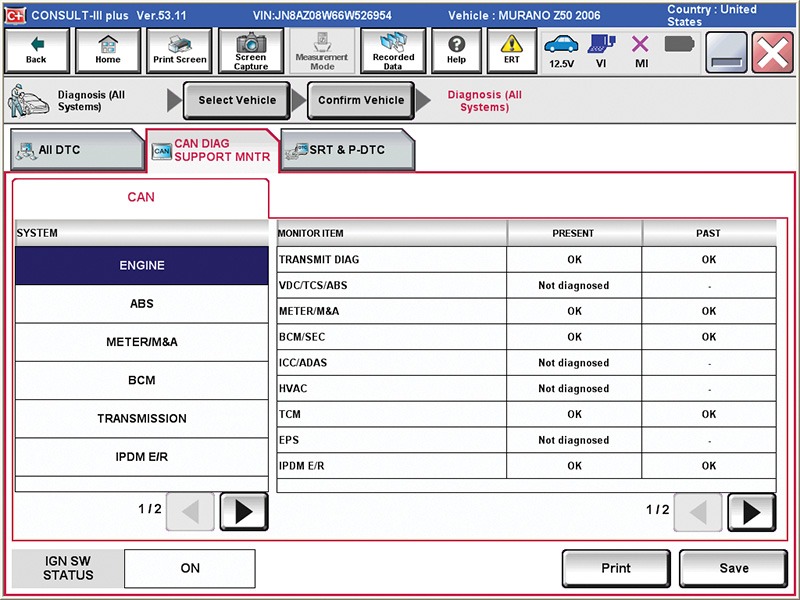Open Recorded Data
Screen dimensions: 800x600
pyautogui.click(x=393, y=51)
